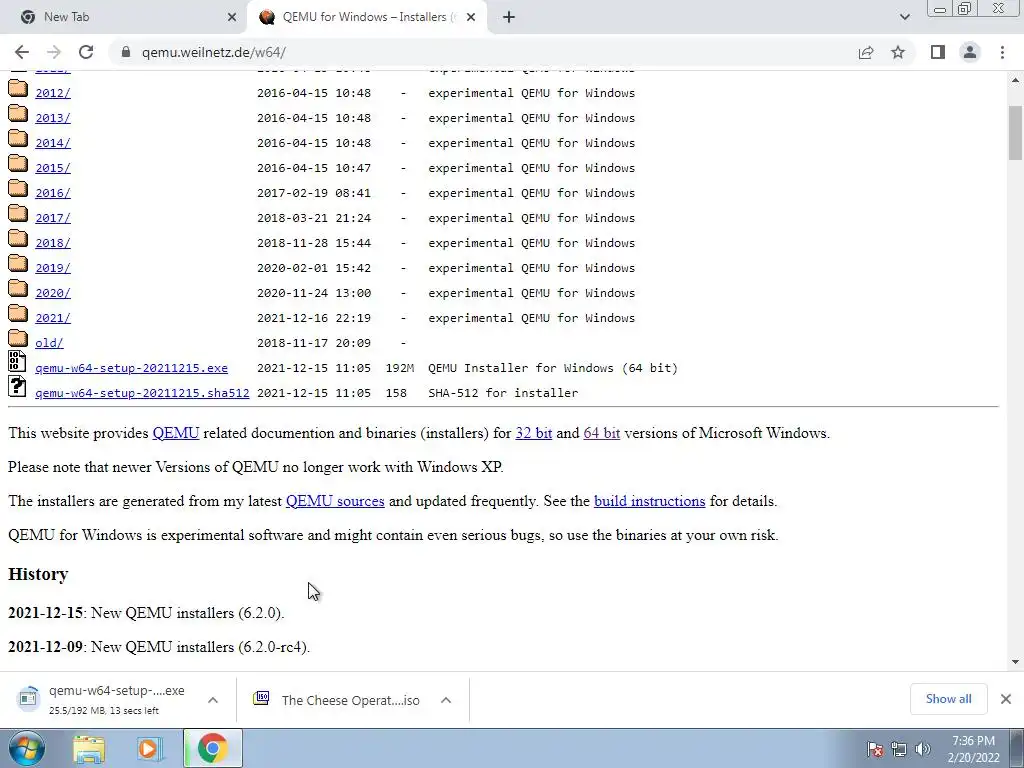Image resolution: width=1024 pixels, height=768 pixels.
Task: Open the network tray icon
Action: (899, 749)
